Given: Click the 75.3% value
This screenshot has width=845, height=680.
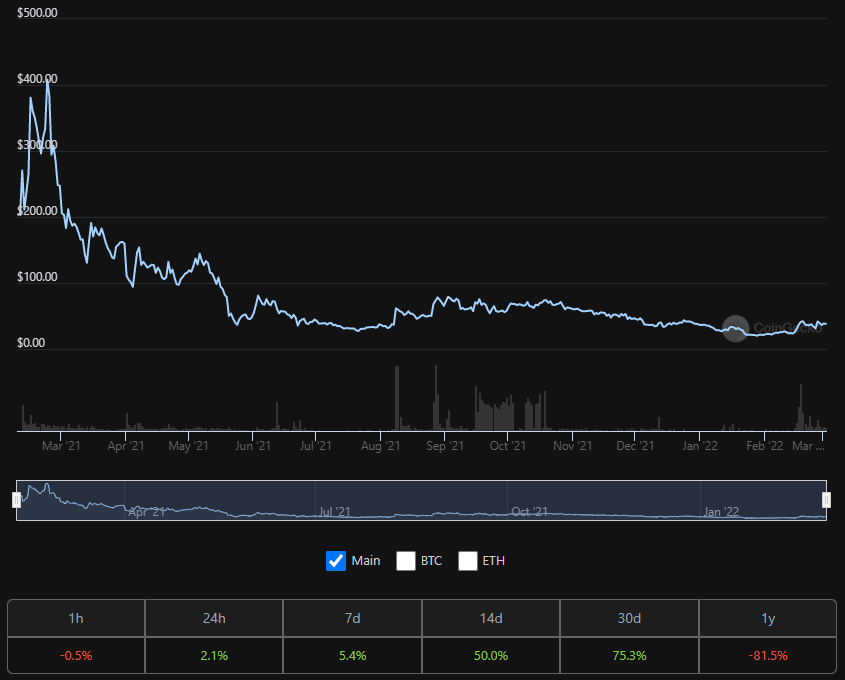Looking at the screenshot, I should 629,656.
